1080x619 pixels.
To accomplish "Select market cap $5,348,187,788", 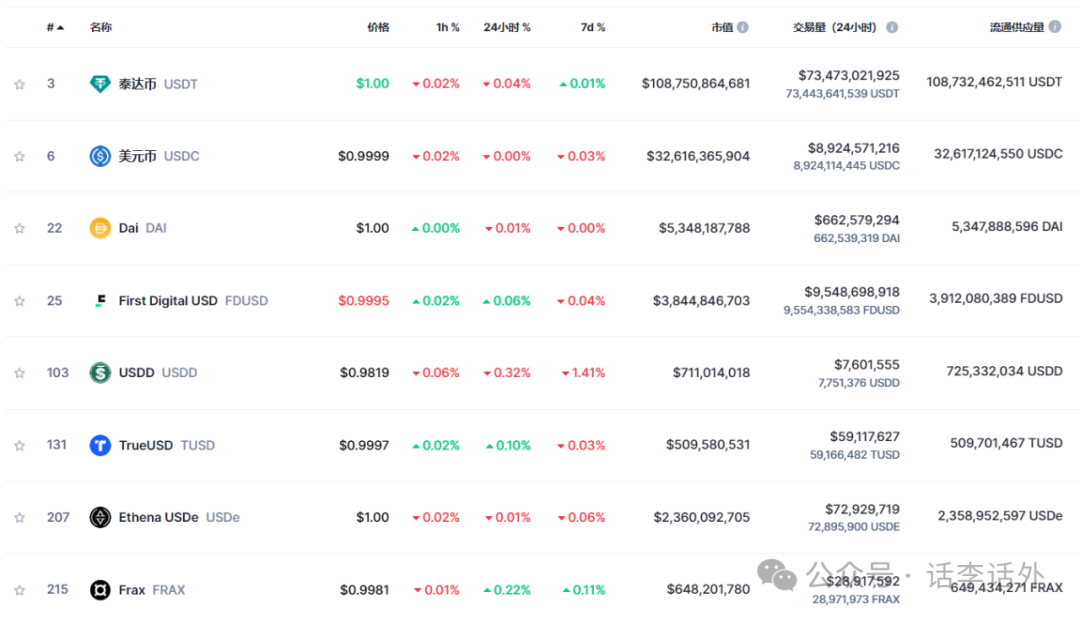I will (x=704, y=228).
